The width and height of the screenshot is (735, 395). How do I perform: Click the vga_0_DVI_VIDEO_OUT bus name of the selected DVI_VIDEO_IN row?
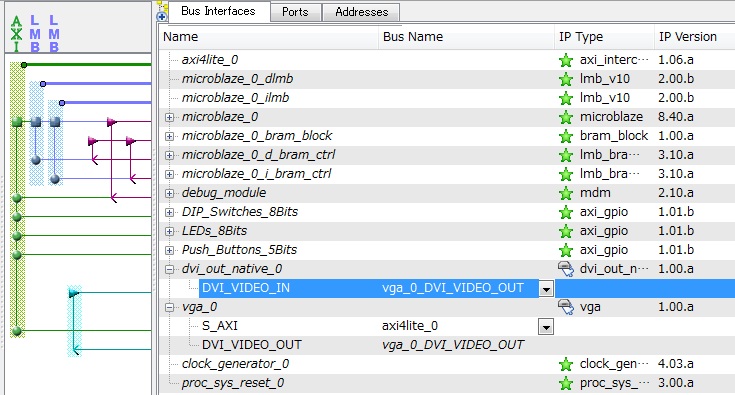coord(453,288)
